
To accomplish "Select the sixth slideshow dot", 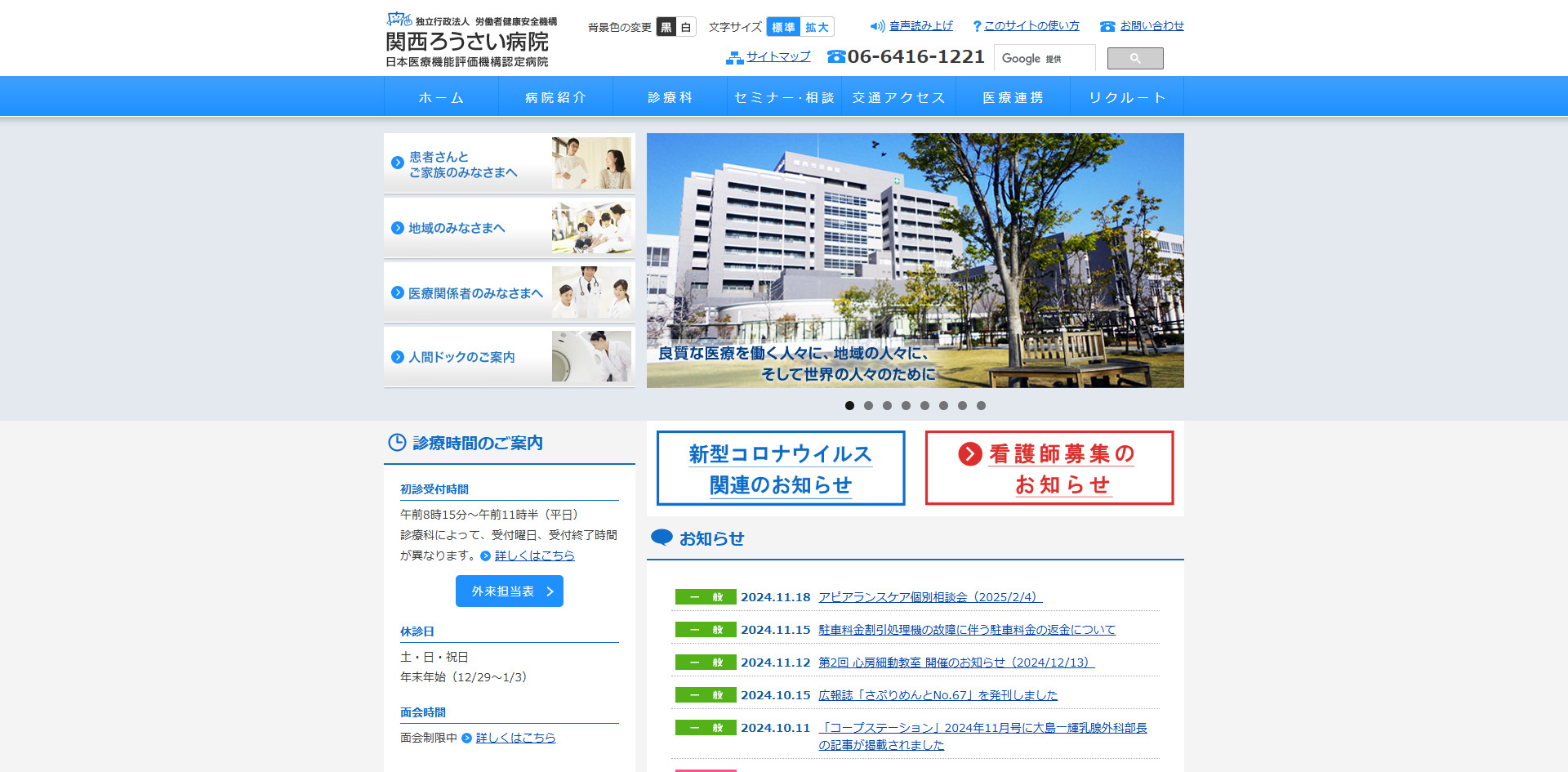I will pos(943,405).
